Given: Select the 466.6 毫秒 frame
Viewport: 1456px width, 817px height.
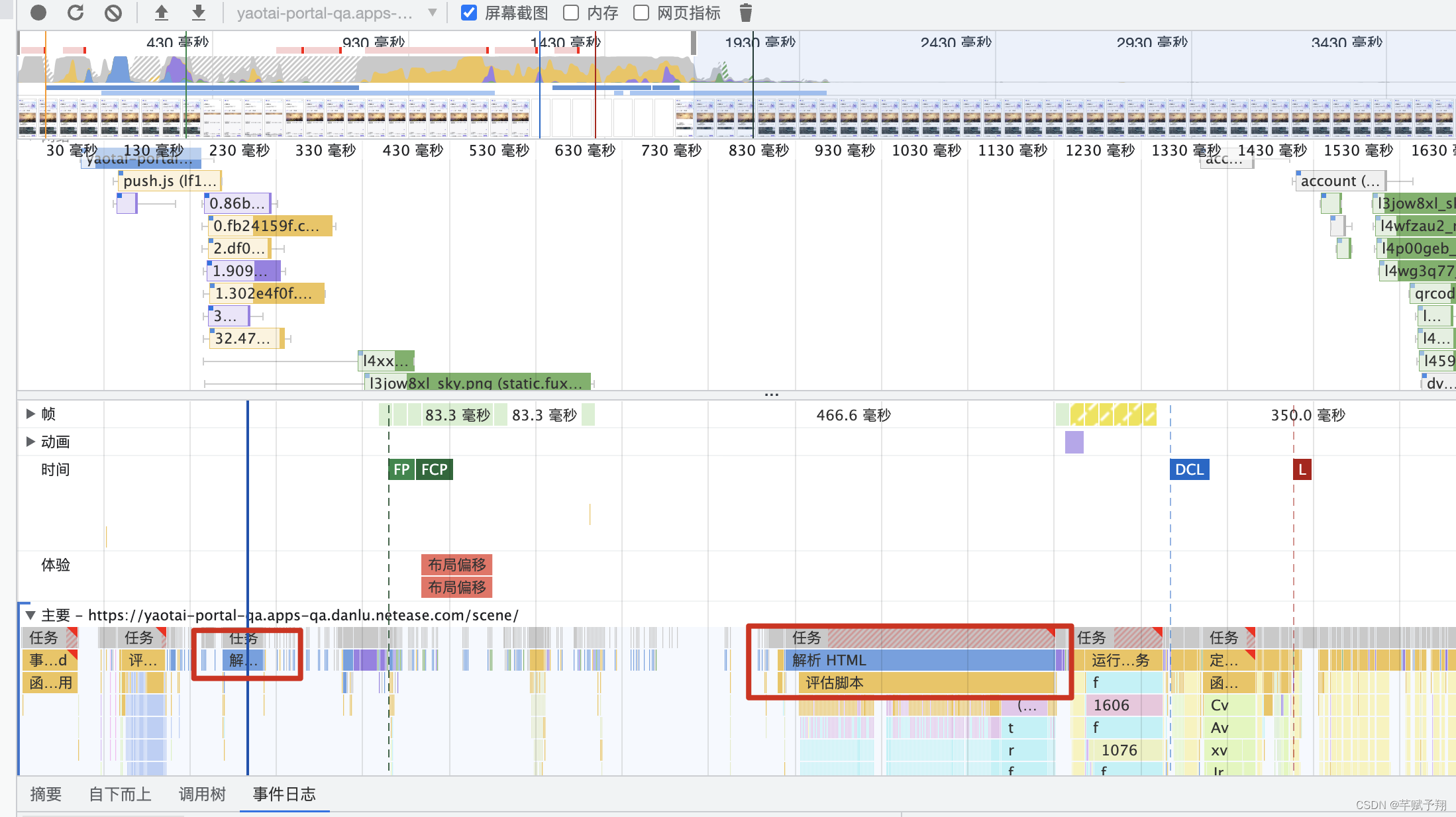Looking at the screenshot, I should [854, 415].
